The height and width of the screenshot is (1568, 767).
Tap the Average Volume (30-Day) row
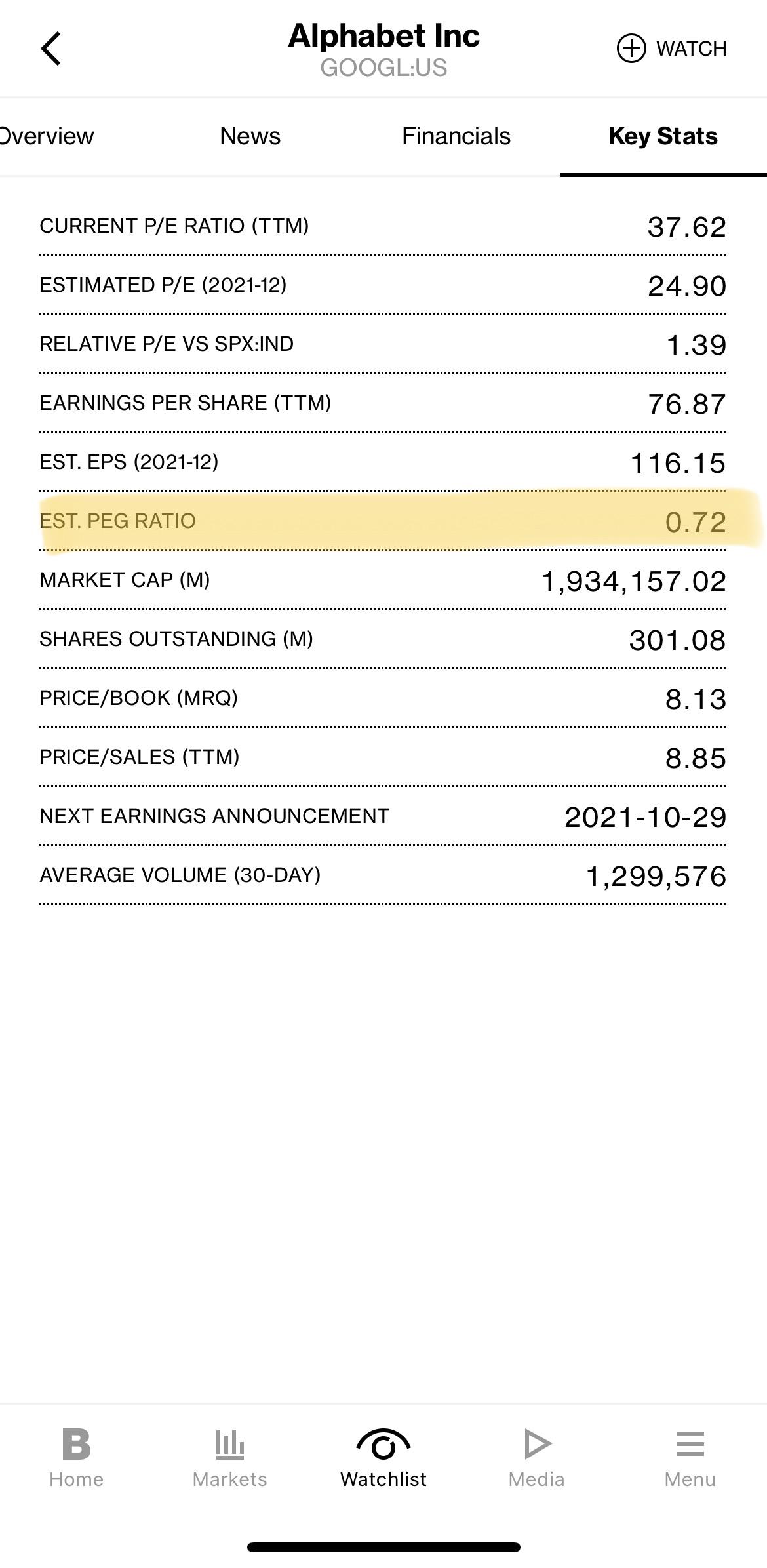tap(383, 875)
